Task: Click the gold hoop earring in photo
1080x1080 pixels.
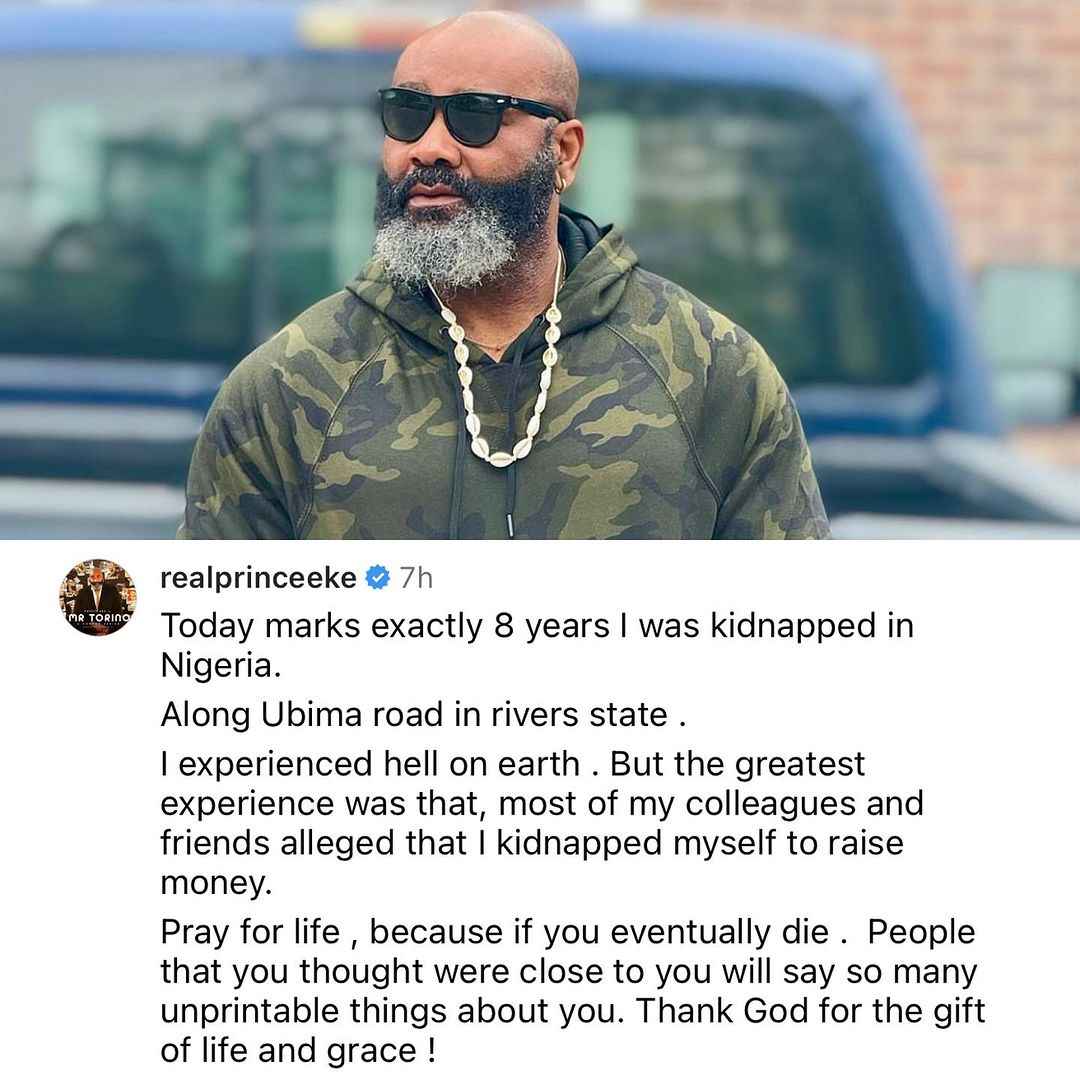Action: pyautogui.click(x=559, y=185)
